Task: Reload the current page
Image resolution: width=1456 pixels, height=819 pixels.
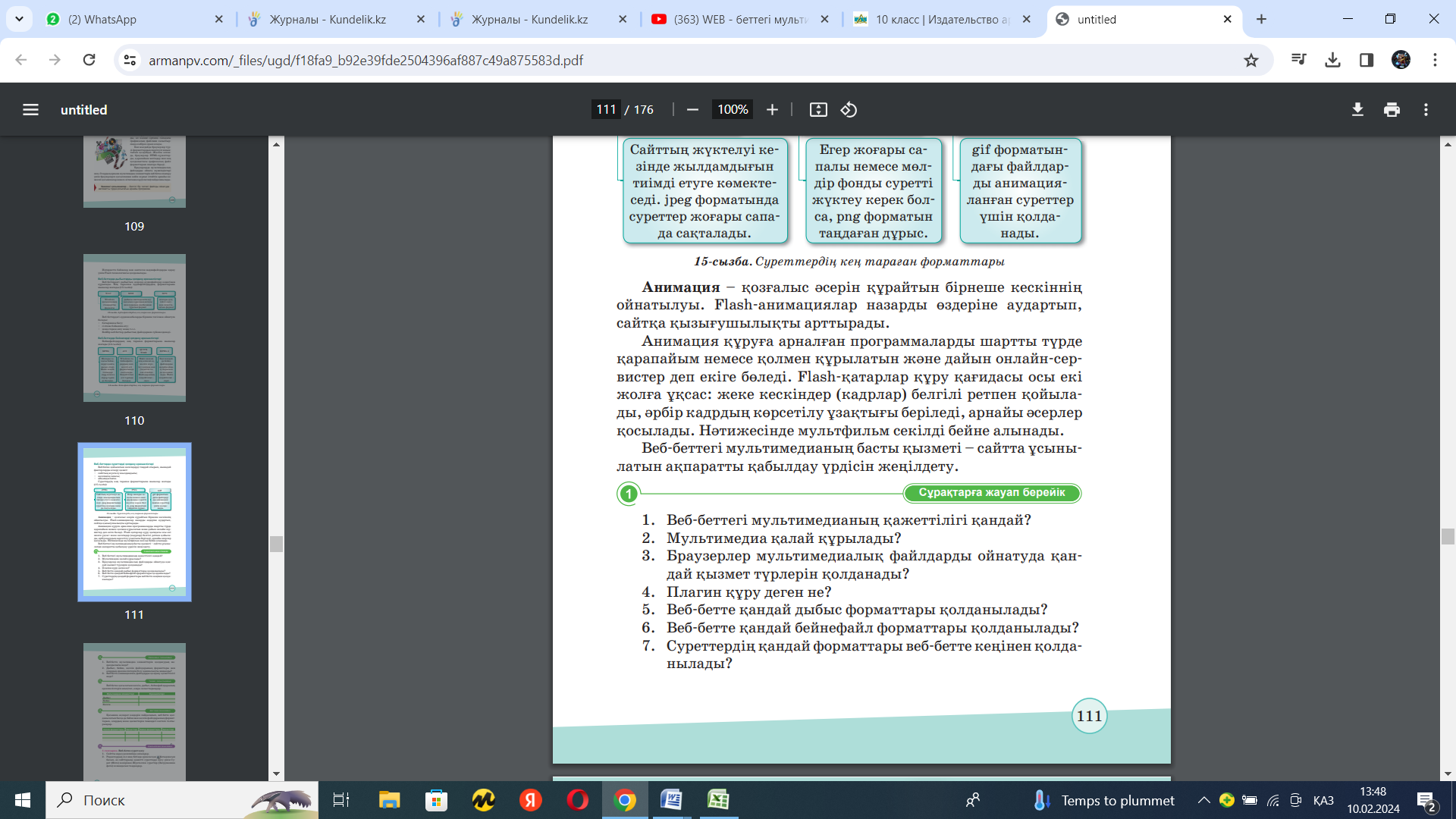Action: pyautogui.click(x=89, y=60)
